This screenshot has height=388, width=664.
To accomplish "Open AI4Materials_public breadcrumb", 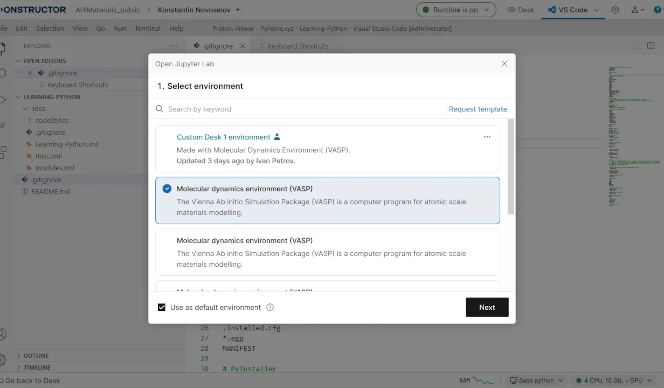I will [108, 9].
